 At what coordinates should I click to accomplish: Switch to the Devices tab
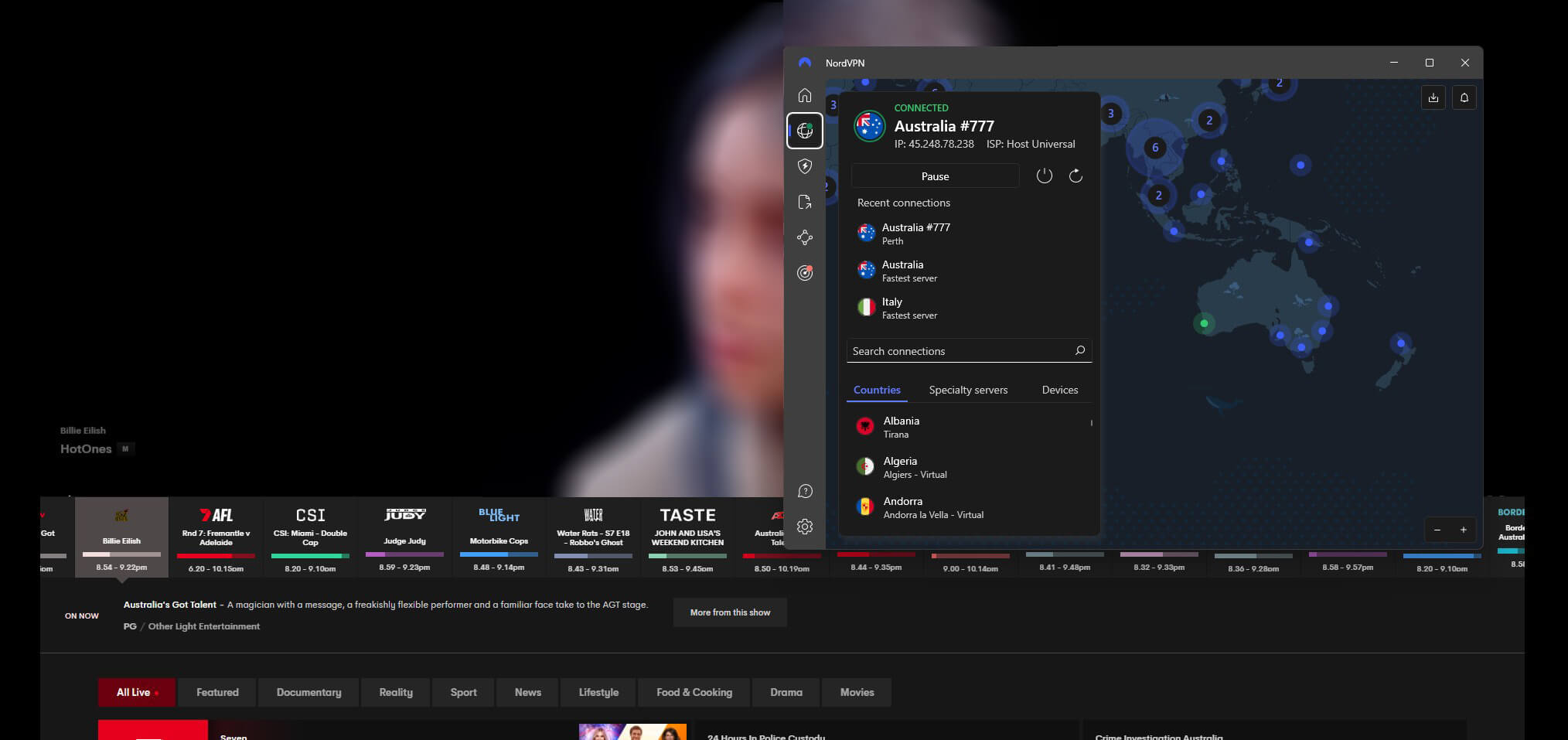tap(1059, 390)
